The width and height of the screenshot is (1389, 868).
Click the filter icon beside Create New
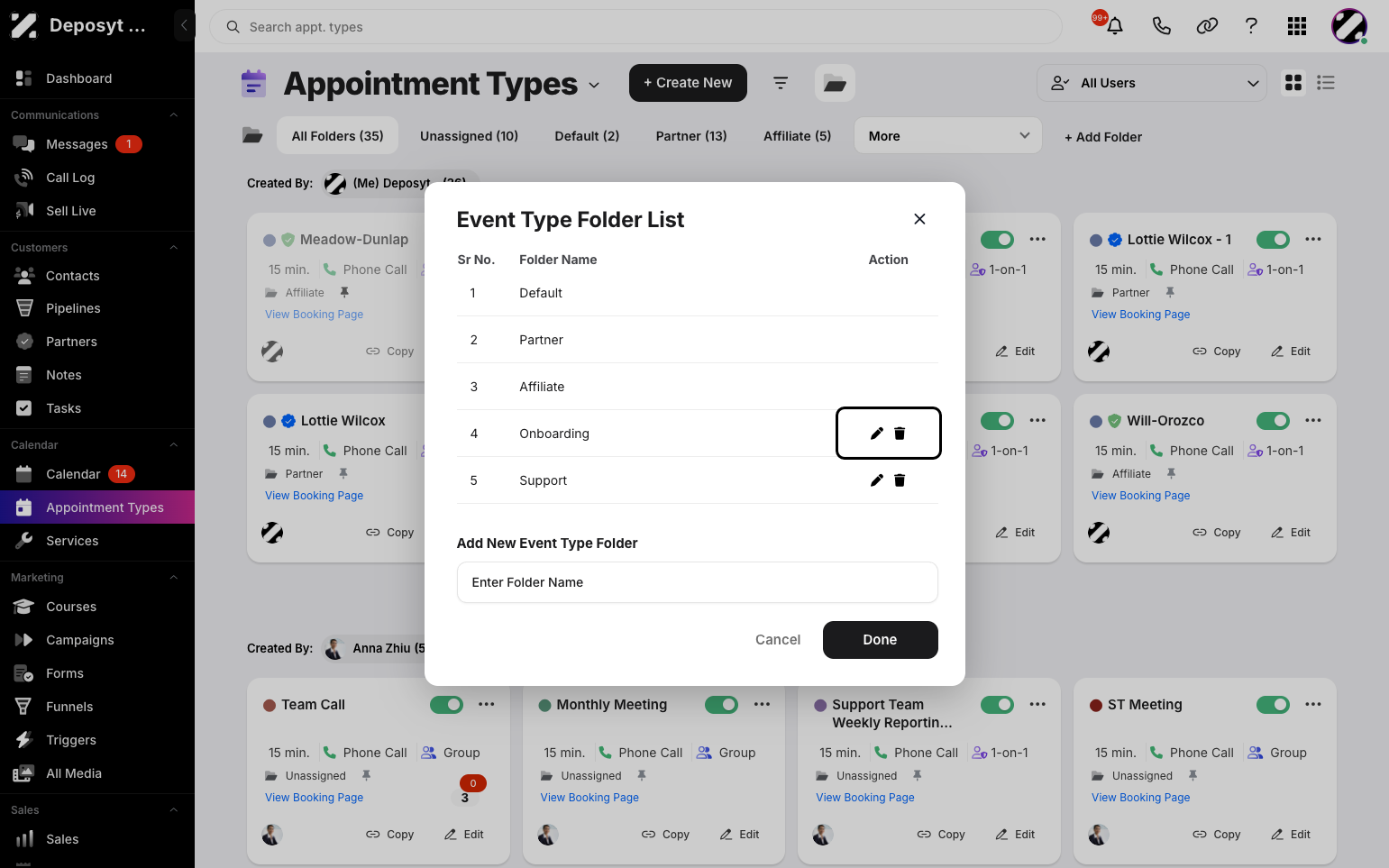click(x=781, y=83)
